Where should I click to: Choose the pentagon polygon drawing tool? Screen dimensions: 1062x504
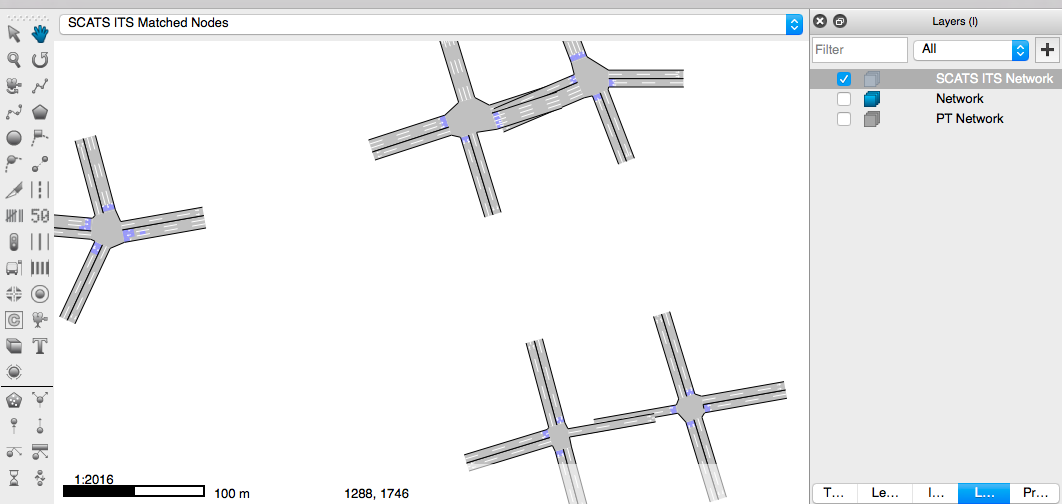40,112
